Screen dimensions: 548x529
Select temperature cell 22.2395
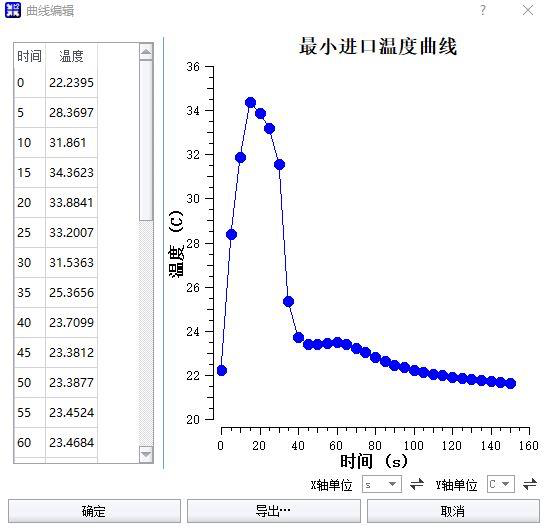pyautogui.click(x=71, y=83)
